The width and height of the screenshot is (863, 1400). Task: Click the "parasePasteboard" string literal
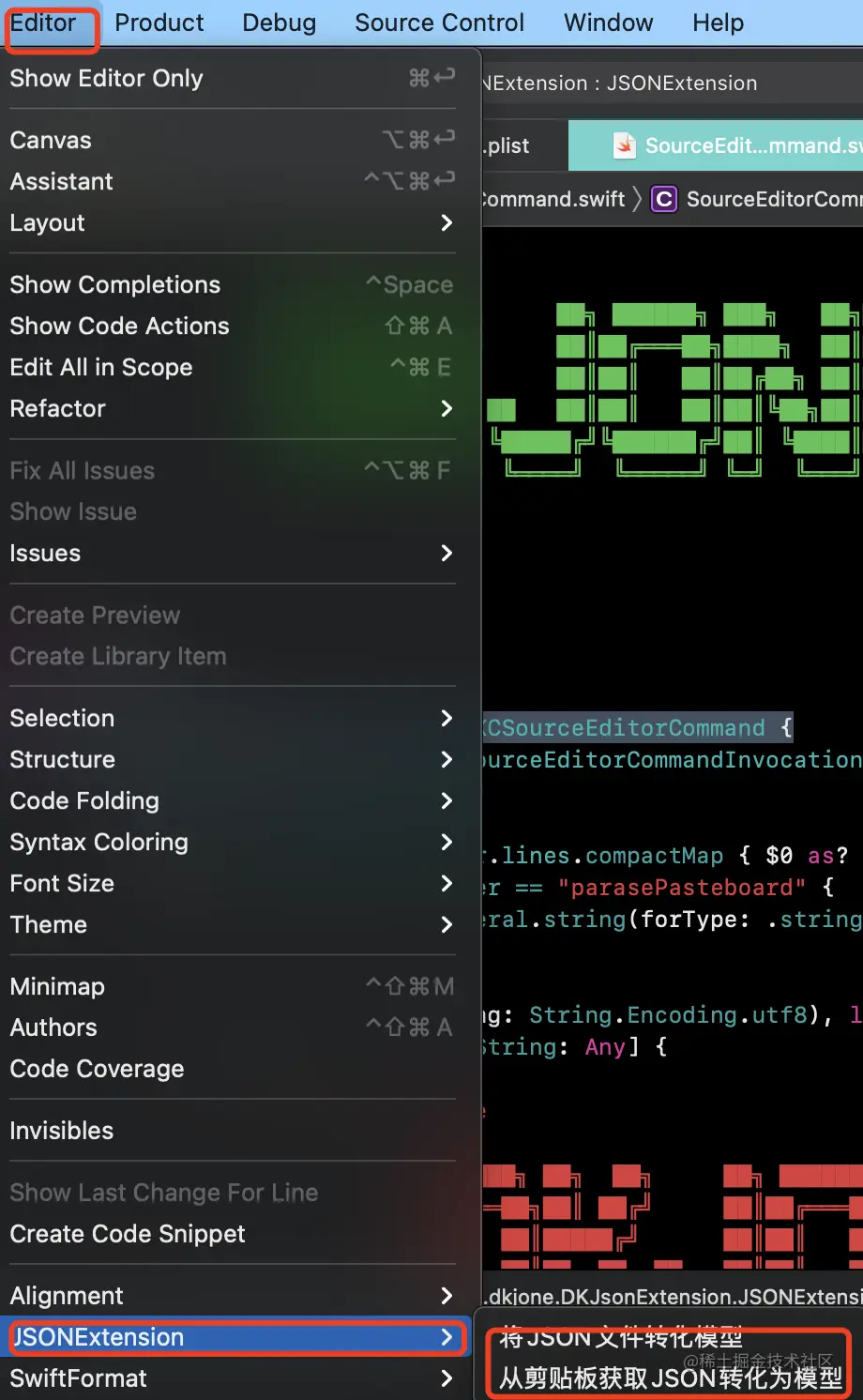point(681,888)
